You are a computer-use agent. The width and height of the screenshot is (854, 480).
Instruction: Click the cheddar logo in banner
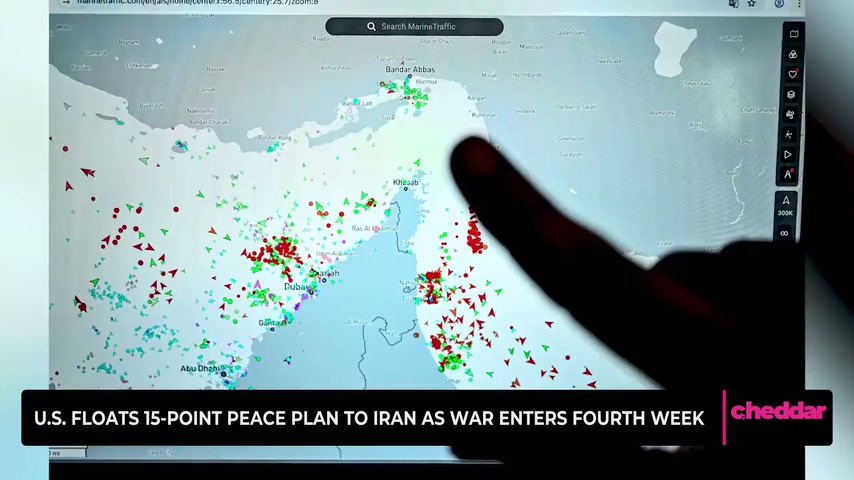coord(778,411)
